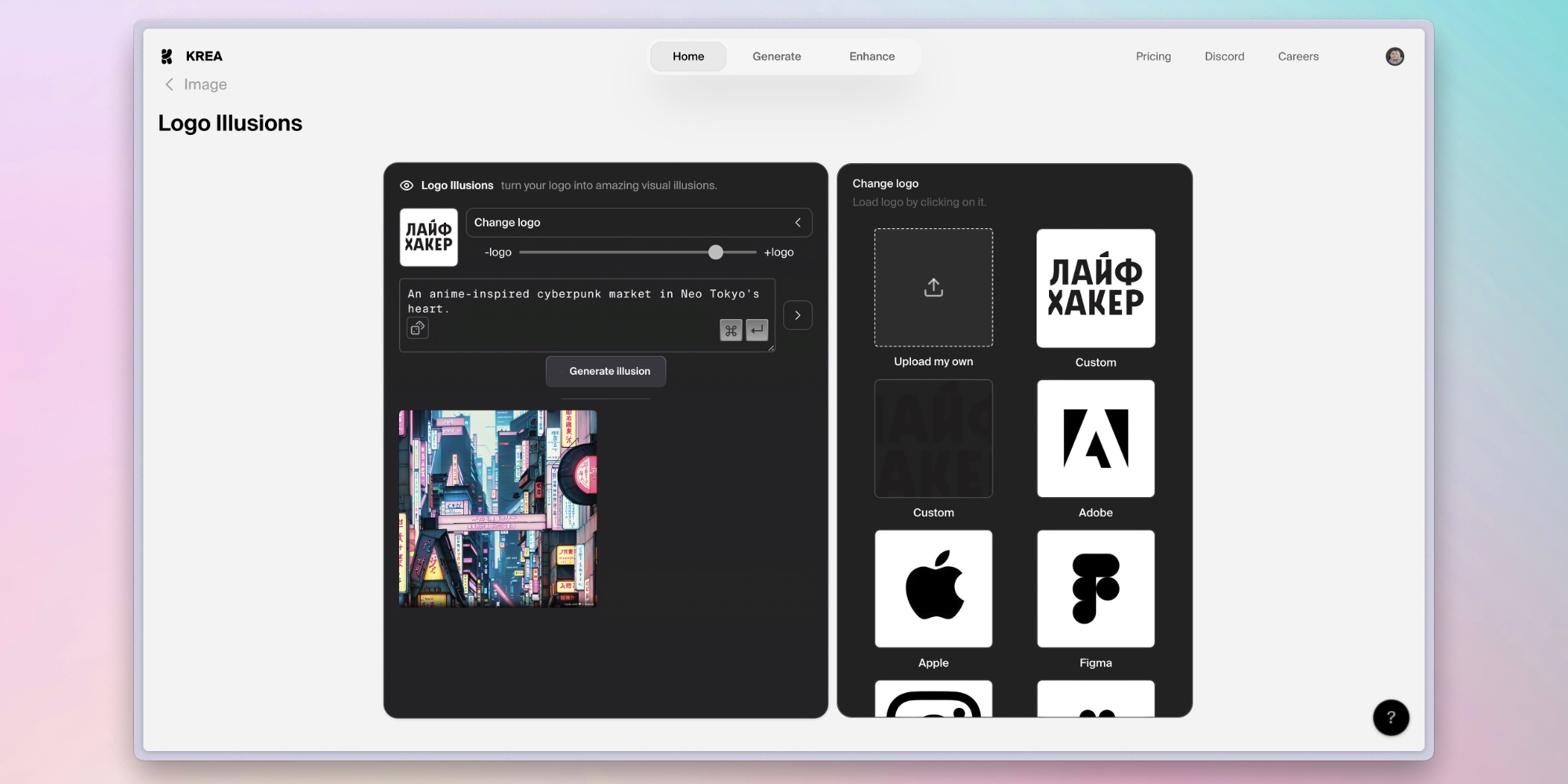Click the Image breadcrumb text
This screenshot has height=784, width=1568.
click(x=205, y=85)
